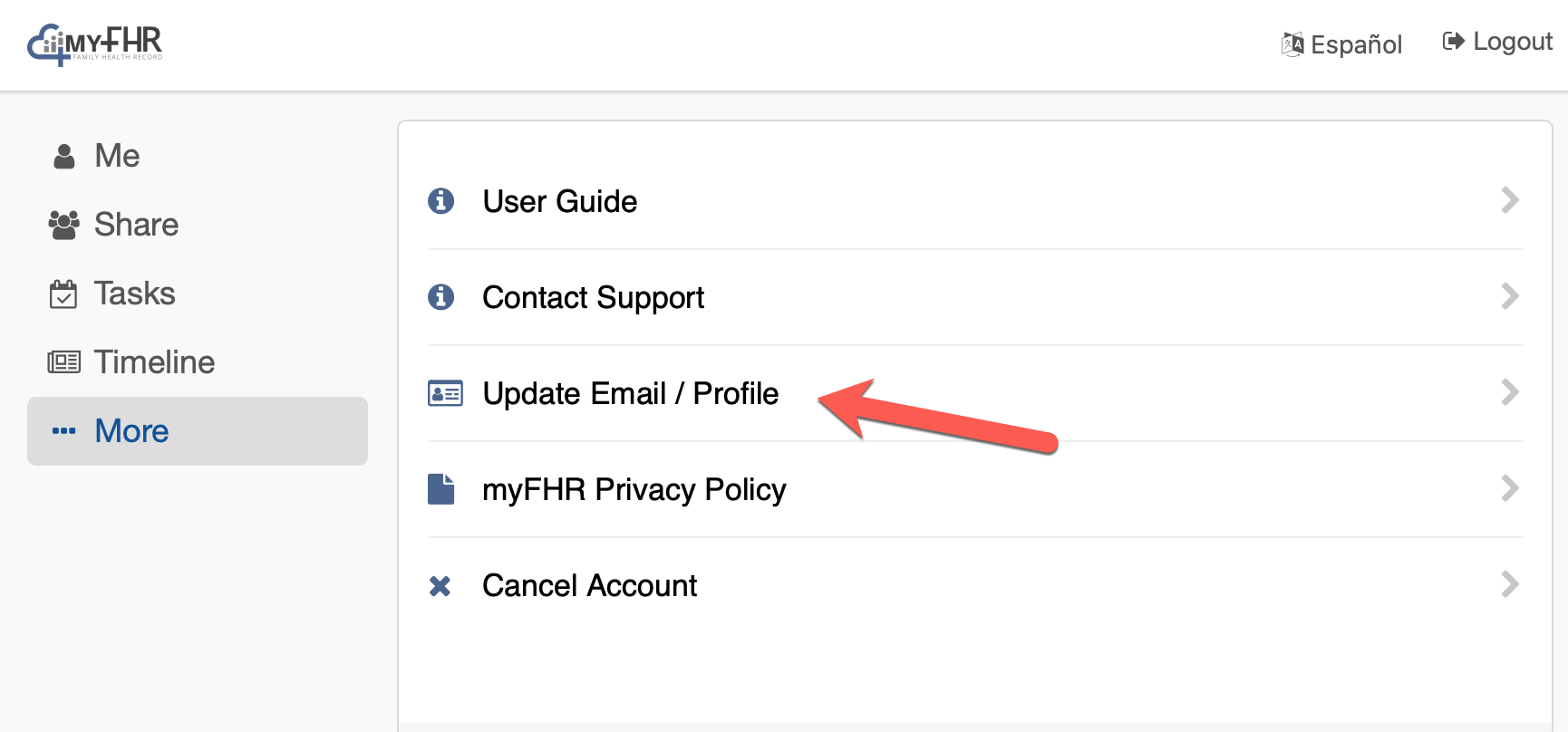1568x732 pixels.
Task: Expand the Contact Support row chevron
Action: 1509,296
